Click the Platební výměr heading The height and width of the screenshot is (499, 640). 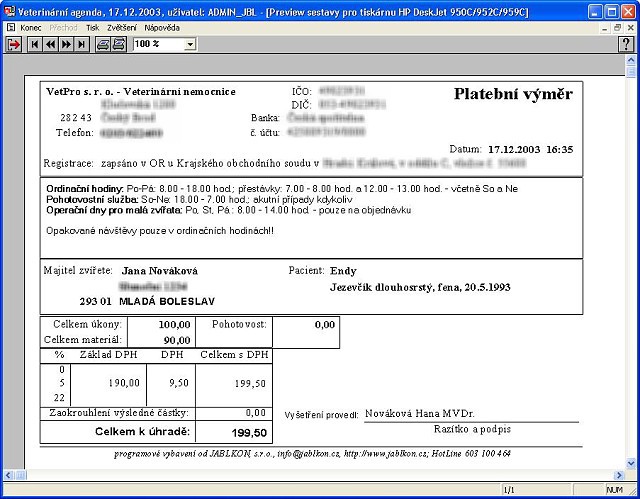(x=513, y=94)
